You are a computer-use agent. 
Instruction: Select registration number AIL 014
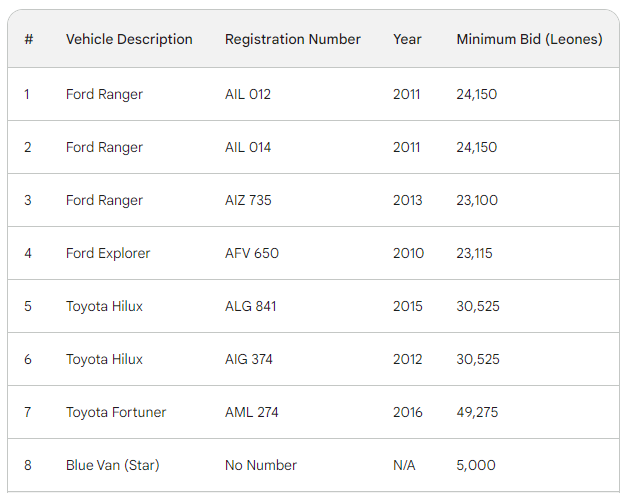click(x=248, y=147)
